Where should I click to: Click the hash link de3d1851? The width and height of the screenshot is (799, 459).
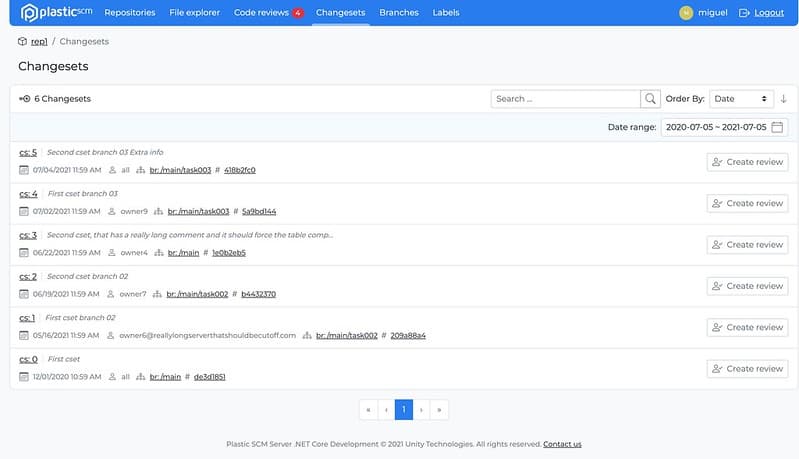coord(209,377)
